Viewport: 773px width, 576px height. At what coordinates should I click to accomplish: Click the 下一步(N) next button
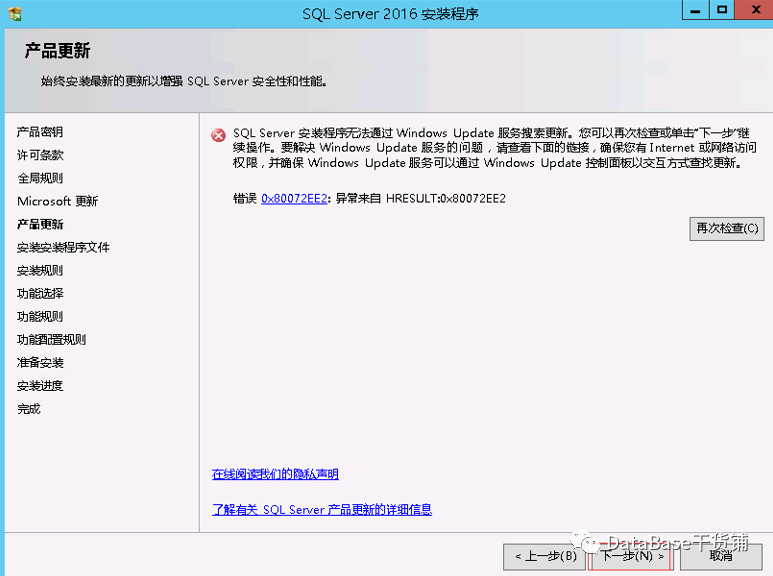tap(631, 557)
